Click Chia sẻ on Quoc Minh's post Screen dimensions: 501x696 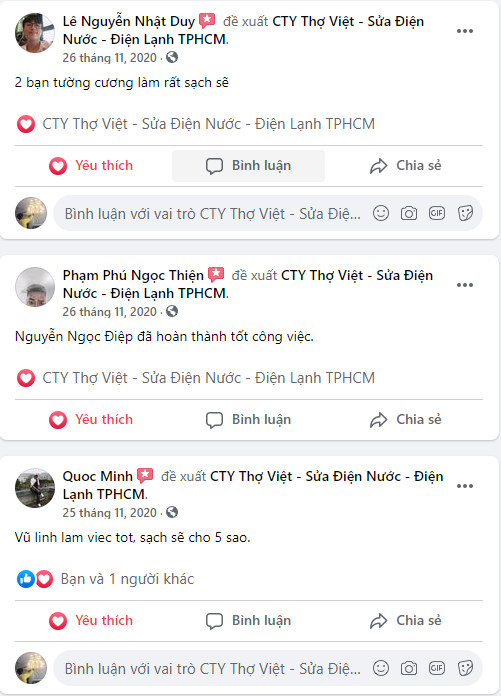[406, 621]
